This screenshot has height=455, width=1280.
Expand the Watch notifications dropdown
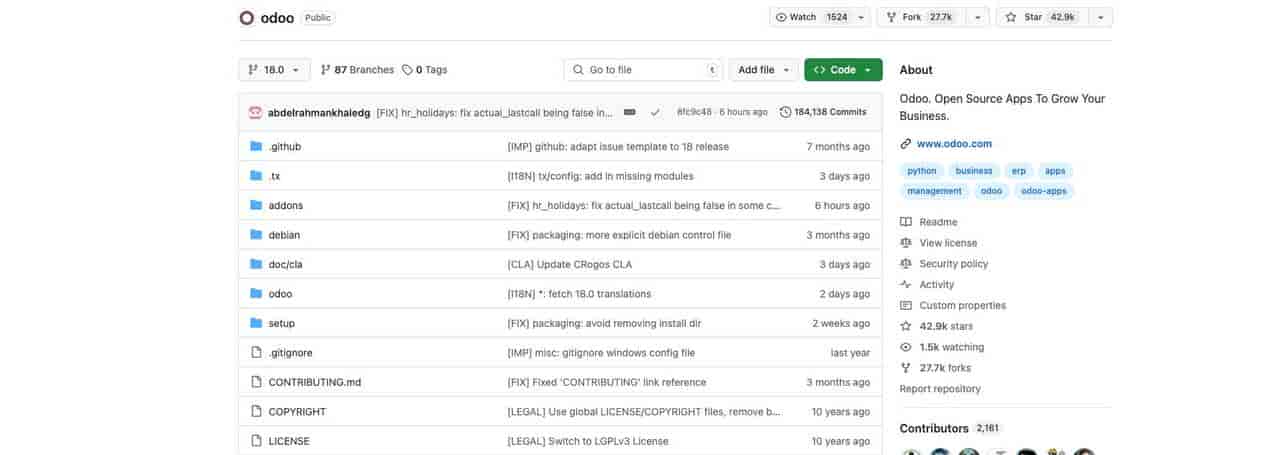(861, 18)
